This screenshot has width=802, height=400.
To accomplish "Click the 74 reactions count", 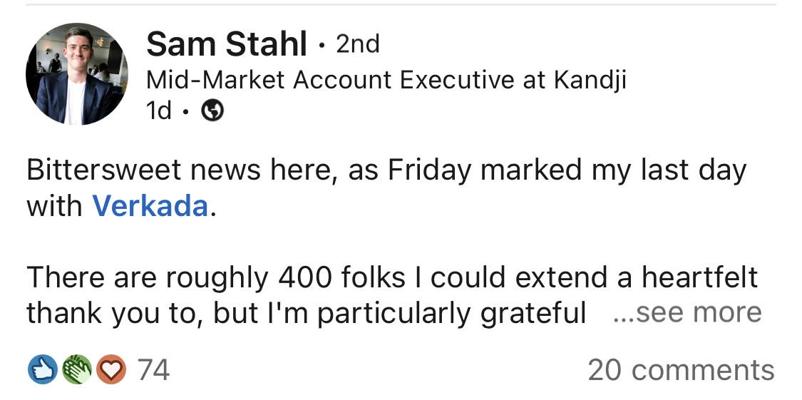I will (x=152, y=370).
